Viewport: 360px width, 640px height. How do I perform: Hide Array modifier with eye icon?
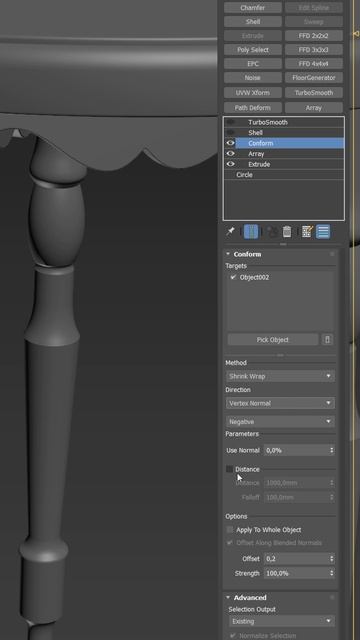point(231,154)
